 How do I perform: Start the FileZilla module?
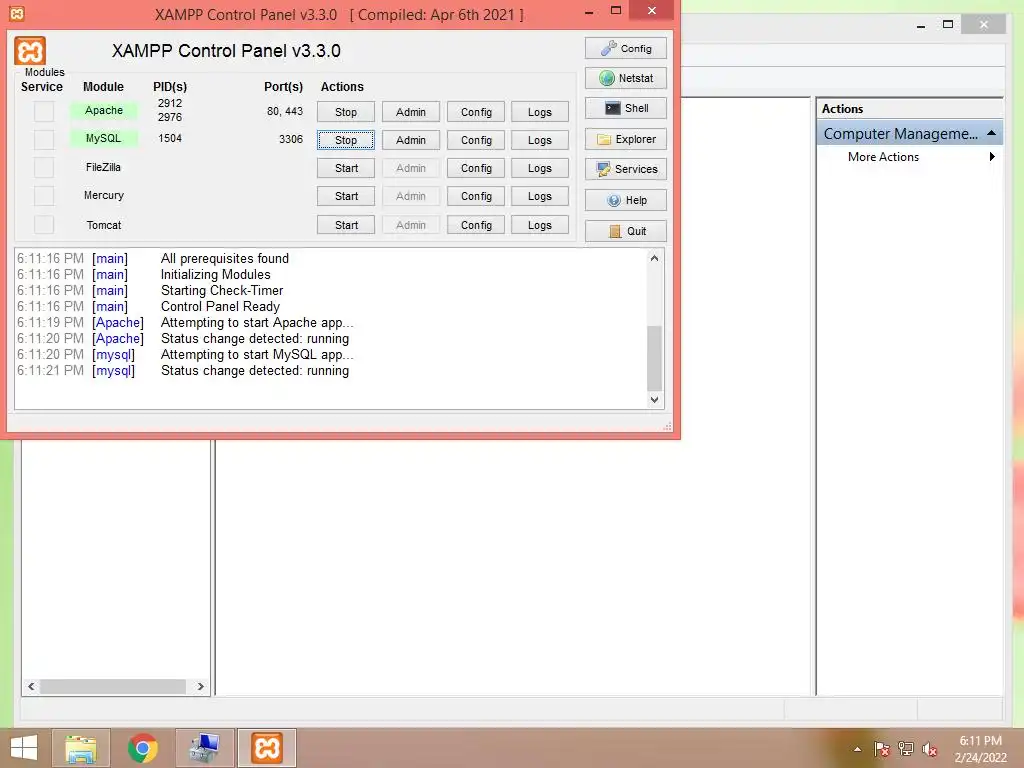pos(346,168)
